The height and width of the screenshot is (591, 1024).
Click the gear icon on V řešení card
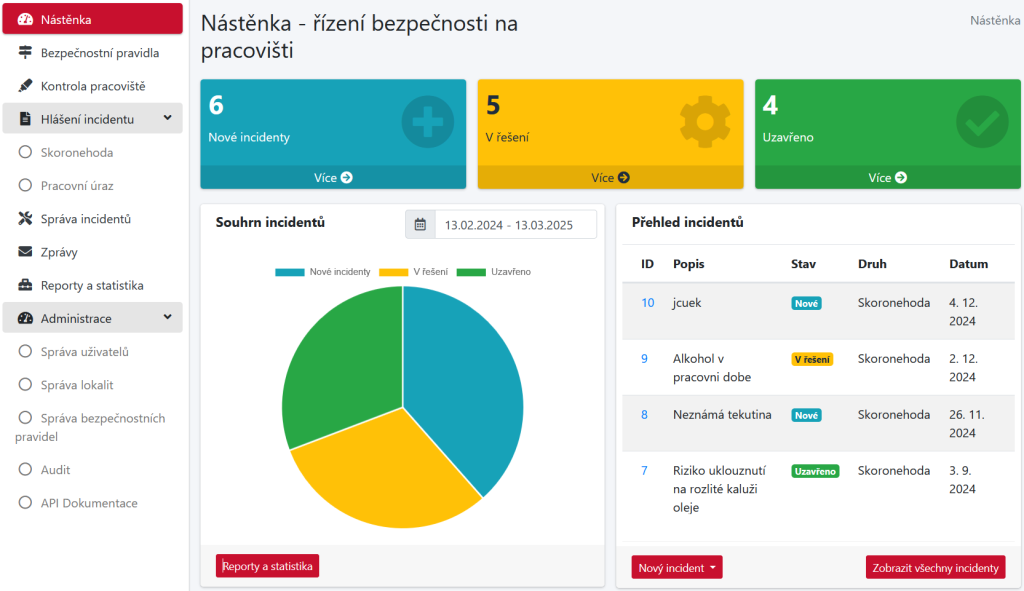click(705, 122)
